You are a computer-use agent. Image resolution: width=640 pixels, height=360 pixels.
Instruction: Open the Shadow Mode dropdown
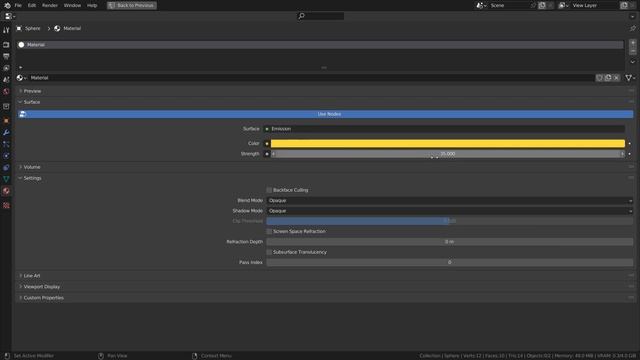pos(450,211)
